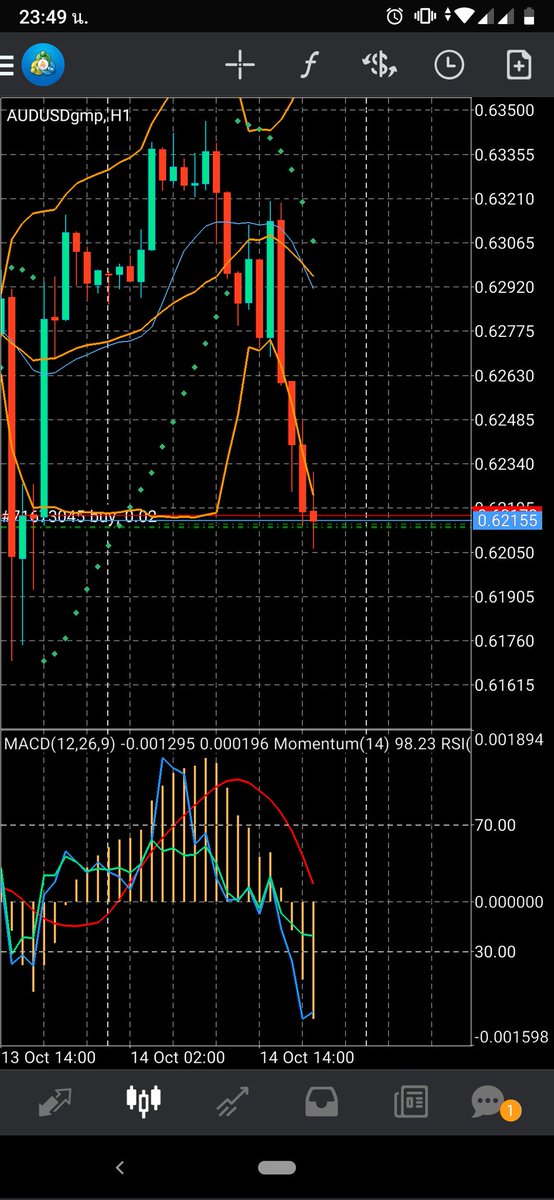Open the currency symbol selector icon
Screen dimensions: 554x1200
[x=379, y=66]
